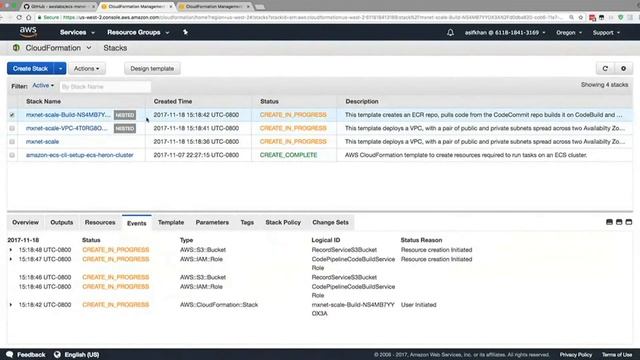Open the Support dropdown menu
This screenshot has width=640, height=360.
606,32
